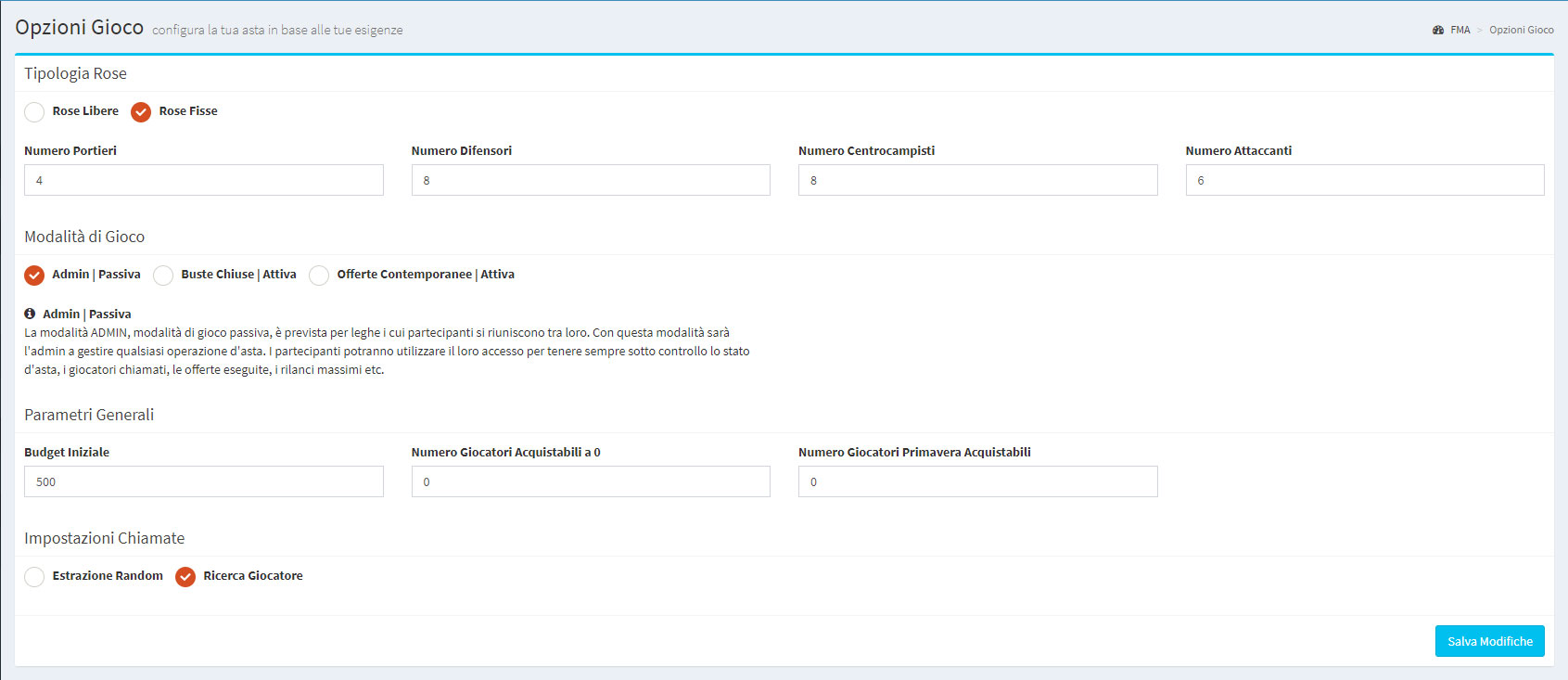Enable Estrazione Random call setting
Viewport: 1568px width, 680px height.
point(34,577)
